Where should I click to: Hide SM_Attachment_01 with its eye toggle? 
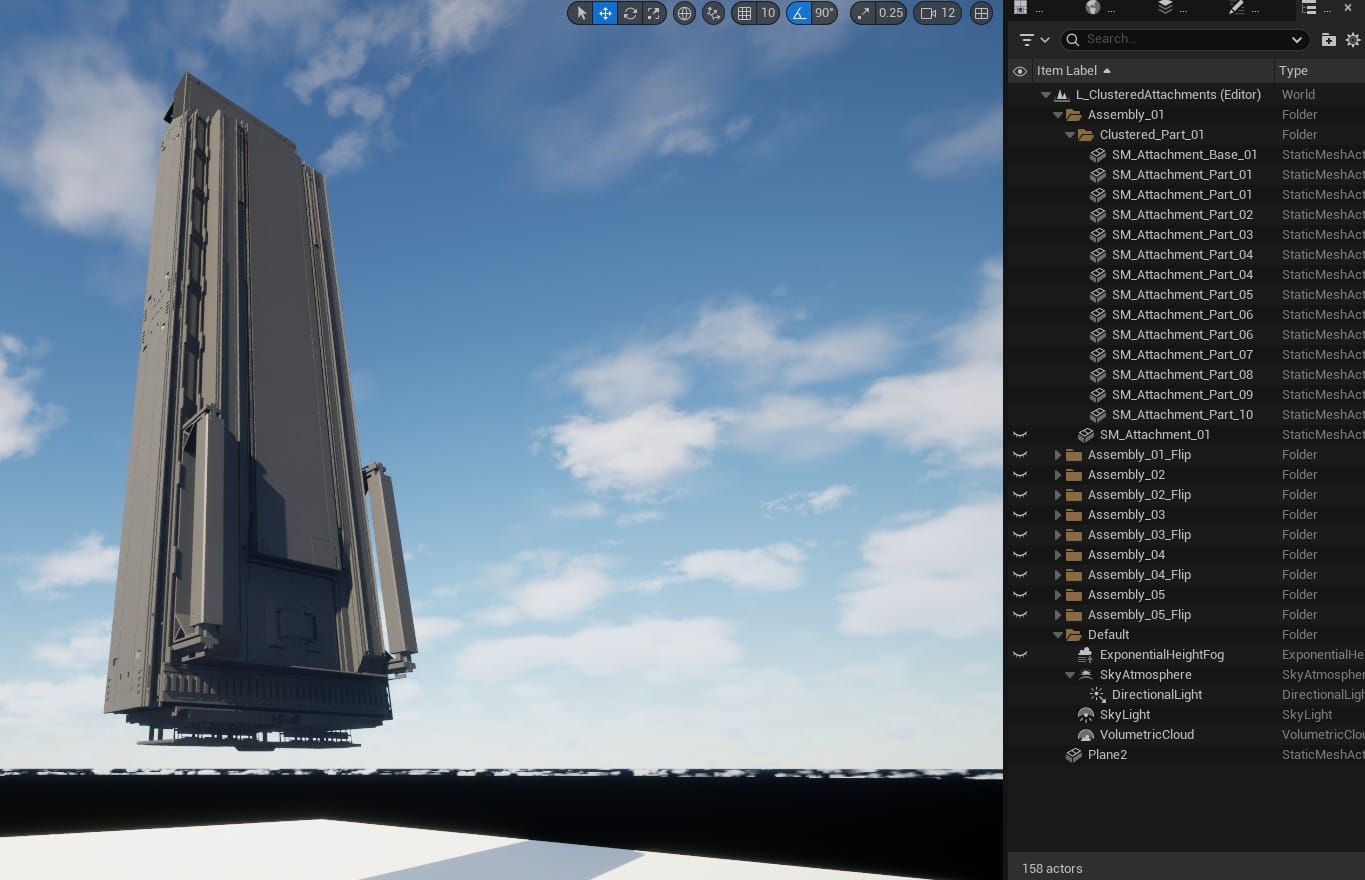point(1020,434)
